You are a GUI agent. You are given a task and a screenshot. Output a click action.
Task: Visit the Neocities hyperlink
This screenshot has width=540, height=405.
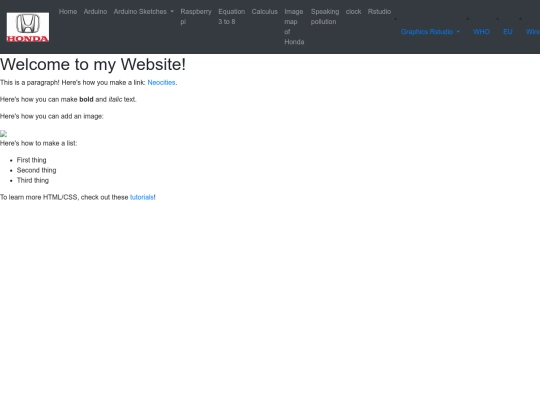pyautogui.click(x=162, y=83)
